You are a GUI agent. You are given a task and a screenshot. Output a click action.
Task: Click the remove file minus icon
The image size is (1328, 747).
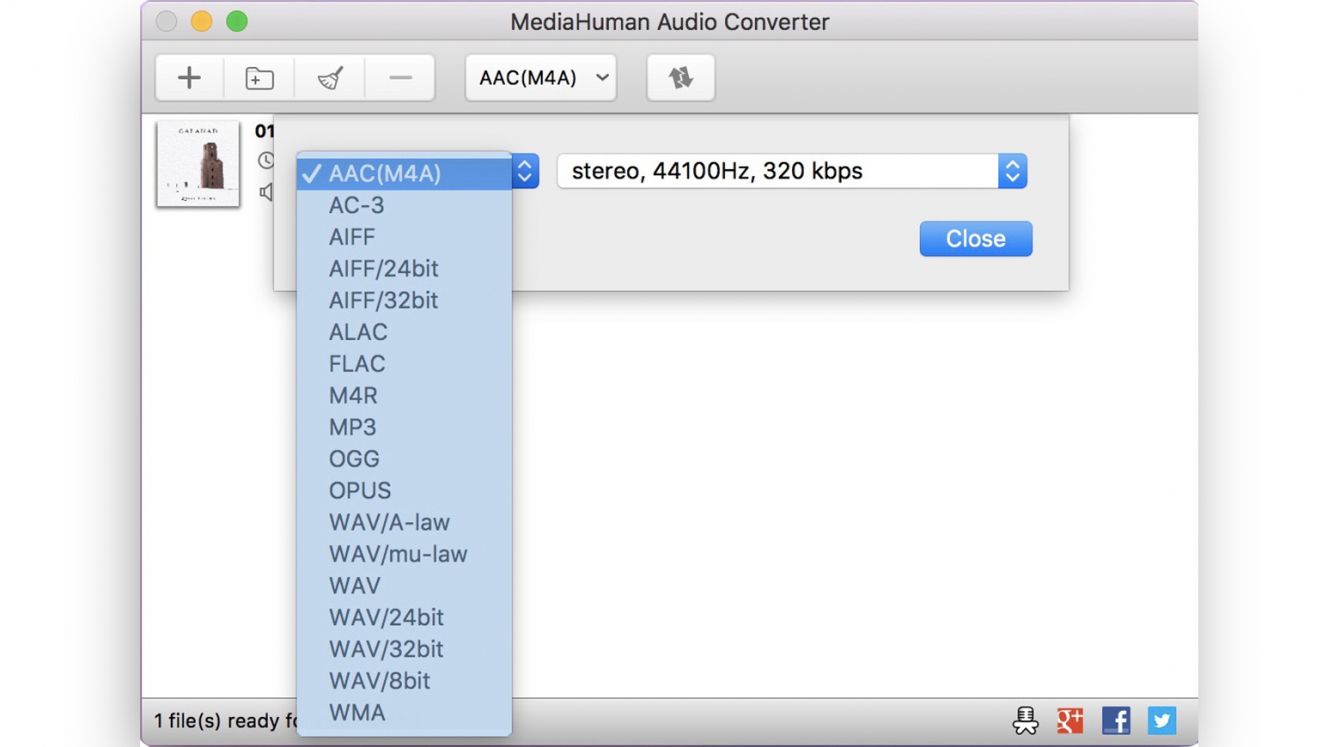[400, 78]
